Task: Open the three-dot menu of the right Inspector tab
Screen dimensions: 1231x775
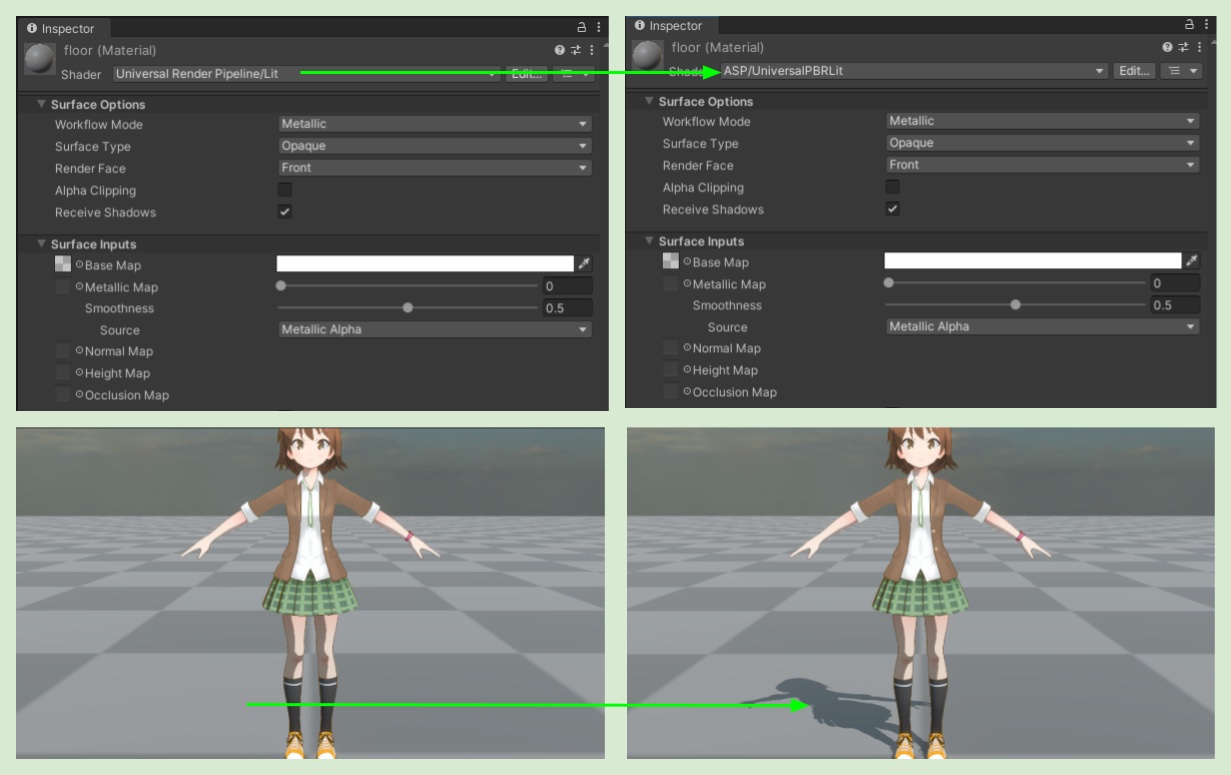Action: (1206, 25)
